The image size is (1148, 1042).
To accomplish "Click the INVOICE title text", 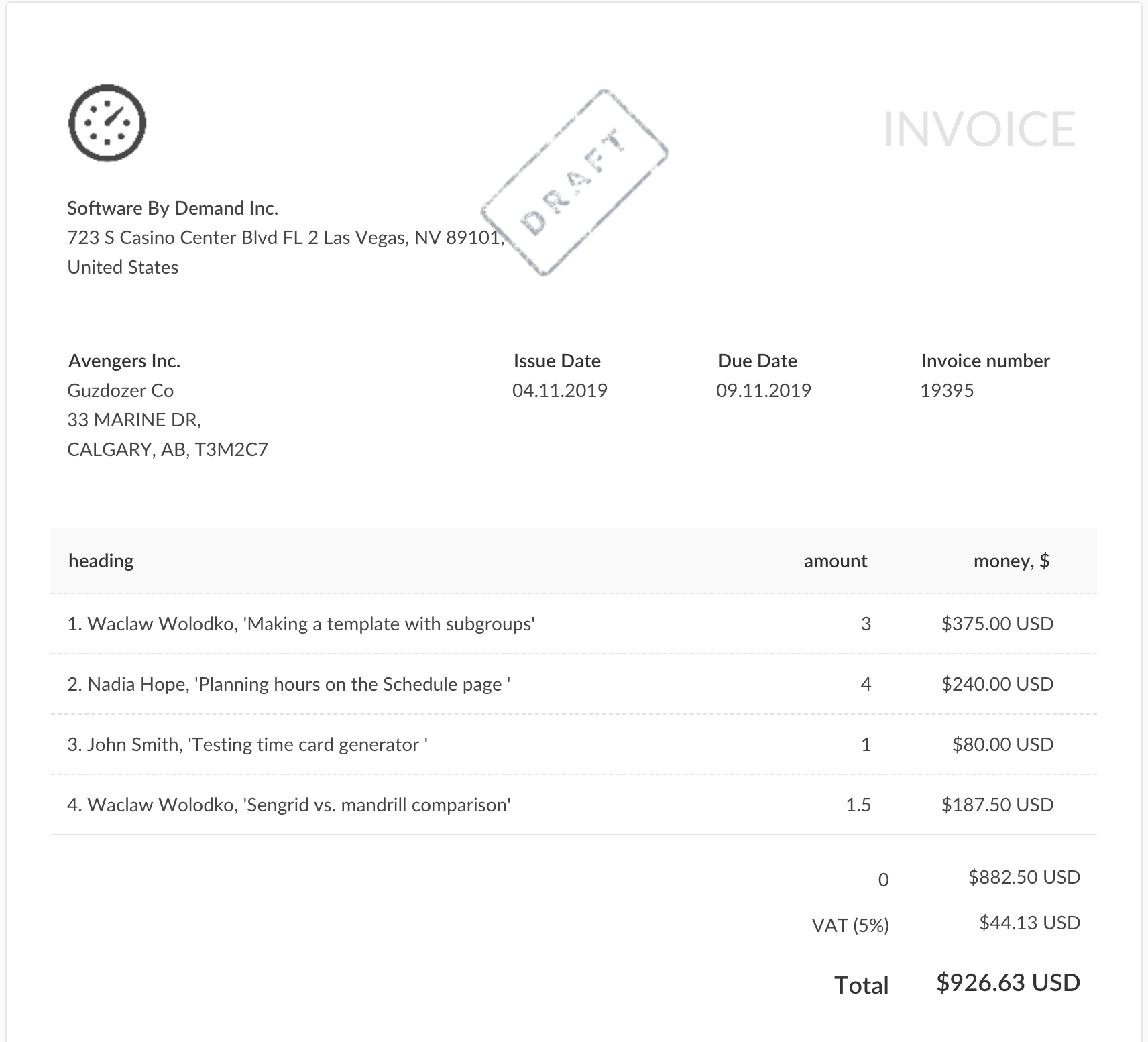I will tap(979, 129).
